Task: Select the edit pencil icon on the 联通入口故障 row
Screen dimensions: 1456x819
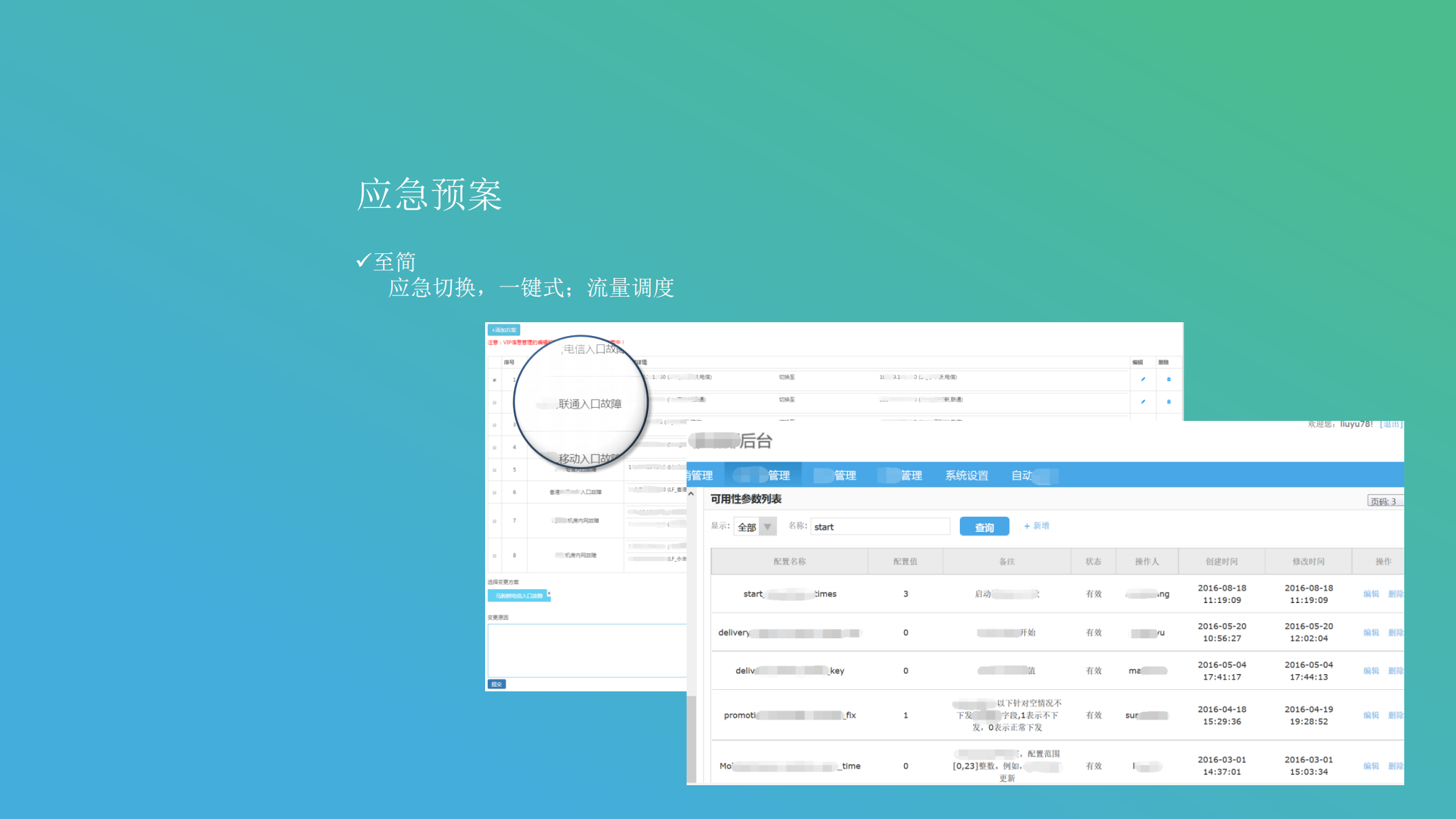Action: (x=1143, y=402)
